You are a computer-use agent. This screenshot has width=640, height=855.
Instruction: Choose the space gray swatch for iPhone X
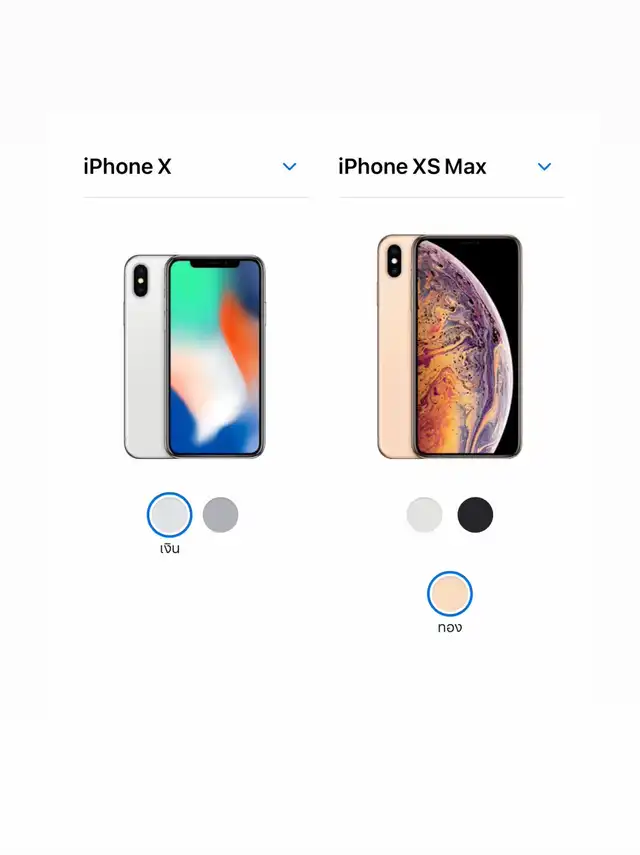[220, 515]
